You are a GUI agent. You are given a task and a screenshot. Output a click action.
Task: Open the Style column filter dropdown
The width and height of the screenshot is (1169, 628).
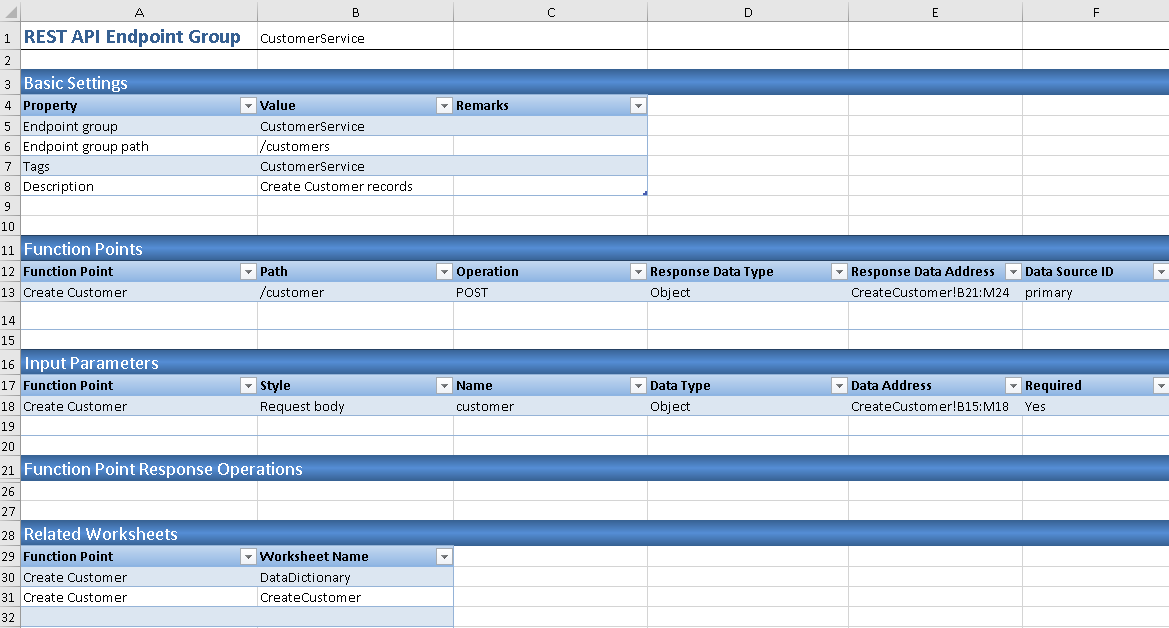[x=444, y=386]
